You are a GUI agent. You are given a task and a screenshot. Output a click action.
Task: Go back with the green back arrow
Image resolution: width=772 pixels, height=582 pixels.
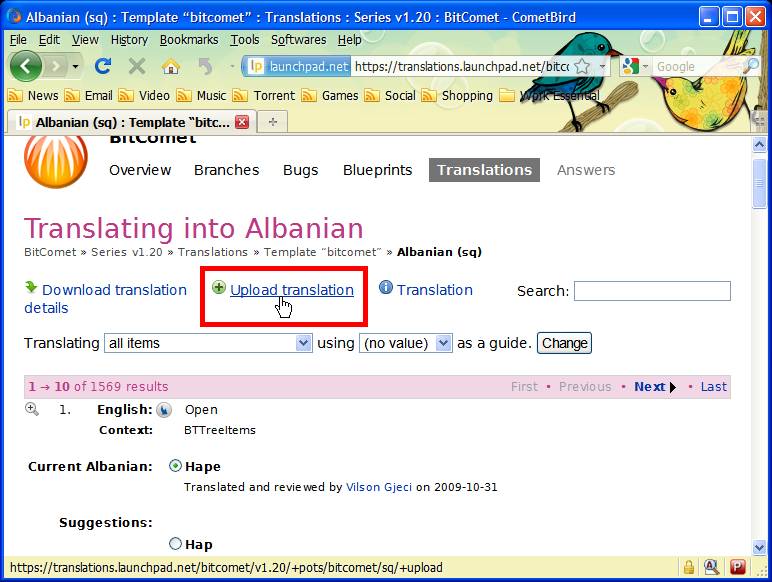coord(26,65)
